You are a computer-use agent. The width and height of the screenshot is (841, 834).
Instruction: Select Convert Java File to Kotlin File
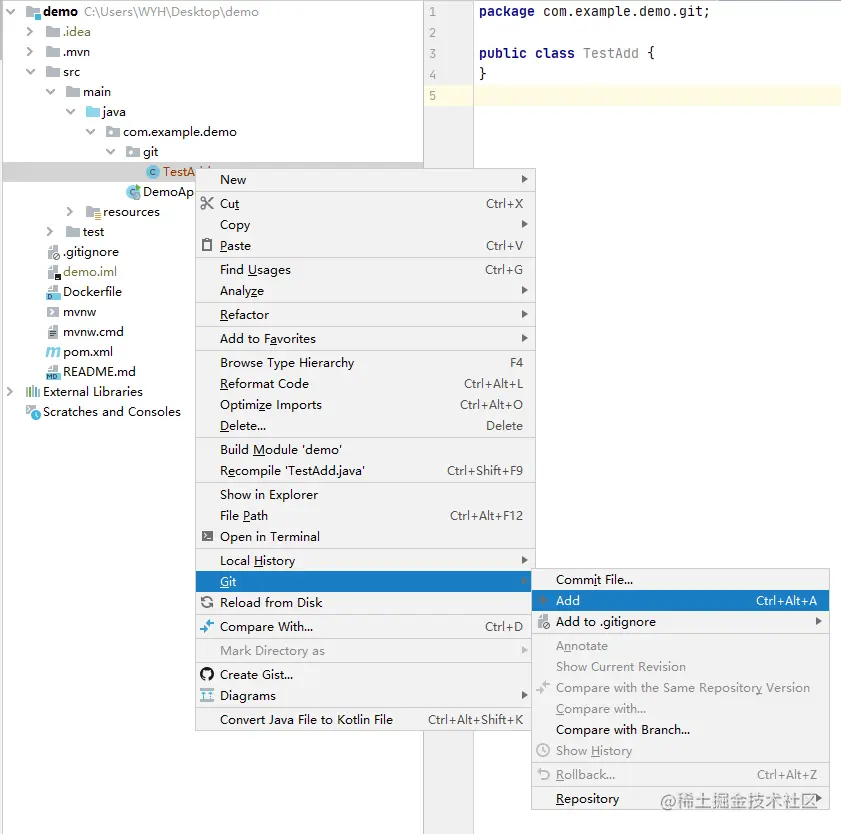coord(364,719)
